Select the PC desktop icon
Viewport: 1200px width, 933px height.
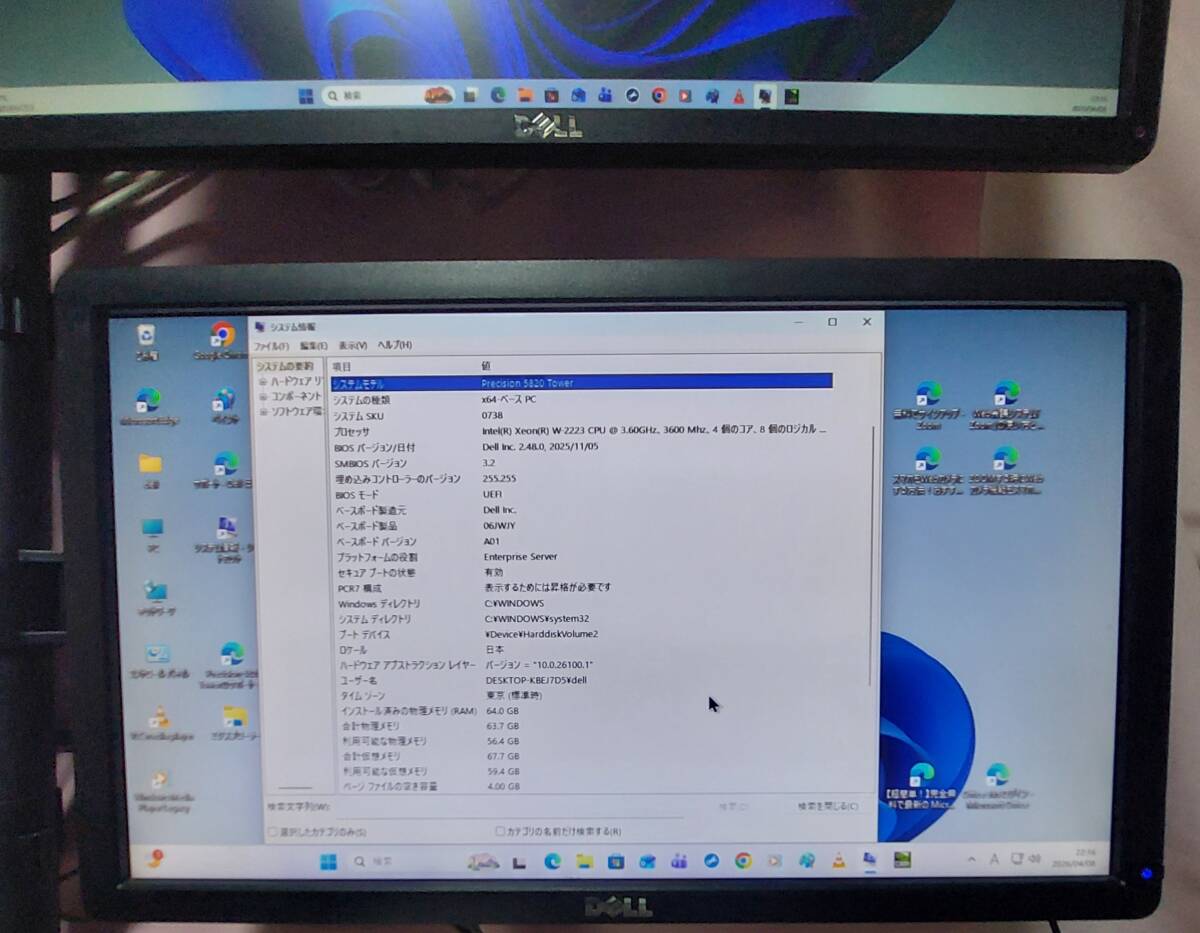tap(152, 534)
